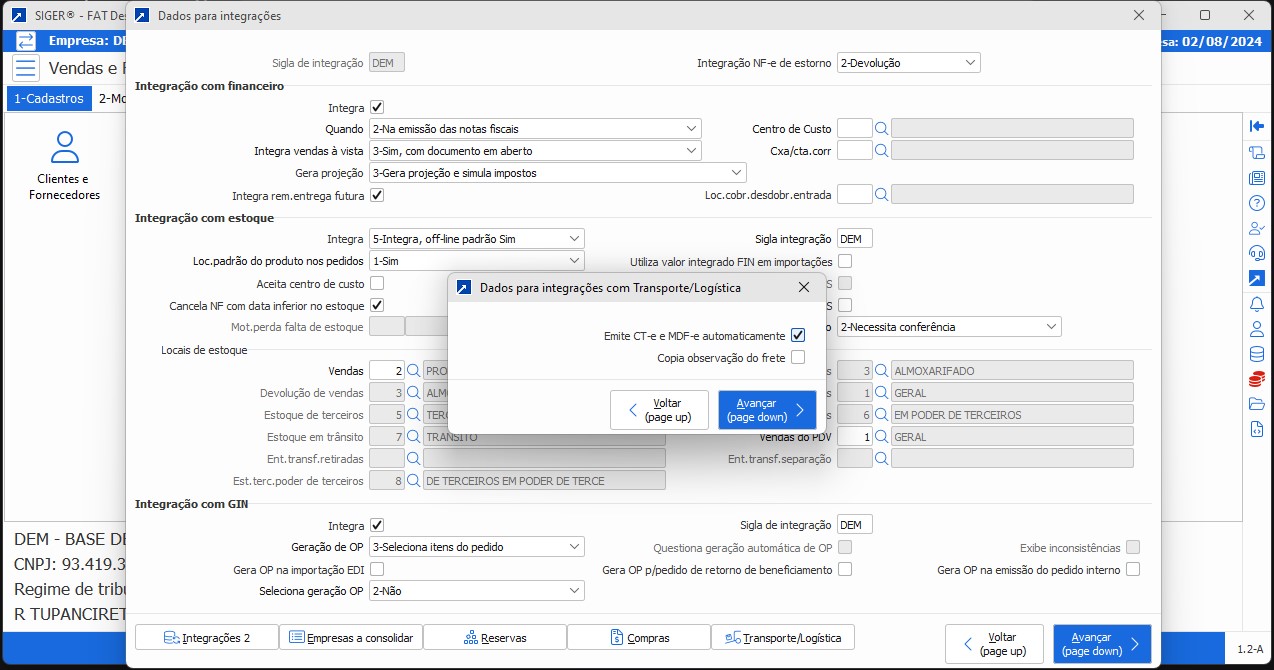This screenshot has height=670, width=1274.
Task: Click the Vendas do PDV number field
Action: pyautogui.click(x=853, y=437)
